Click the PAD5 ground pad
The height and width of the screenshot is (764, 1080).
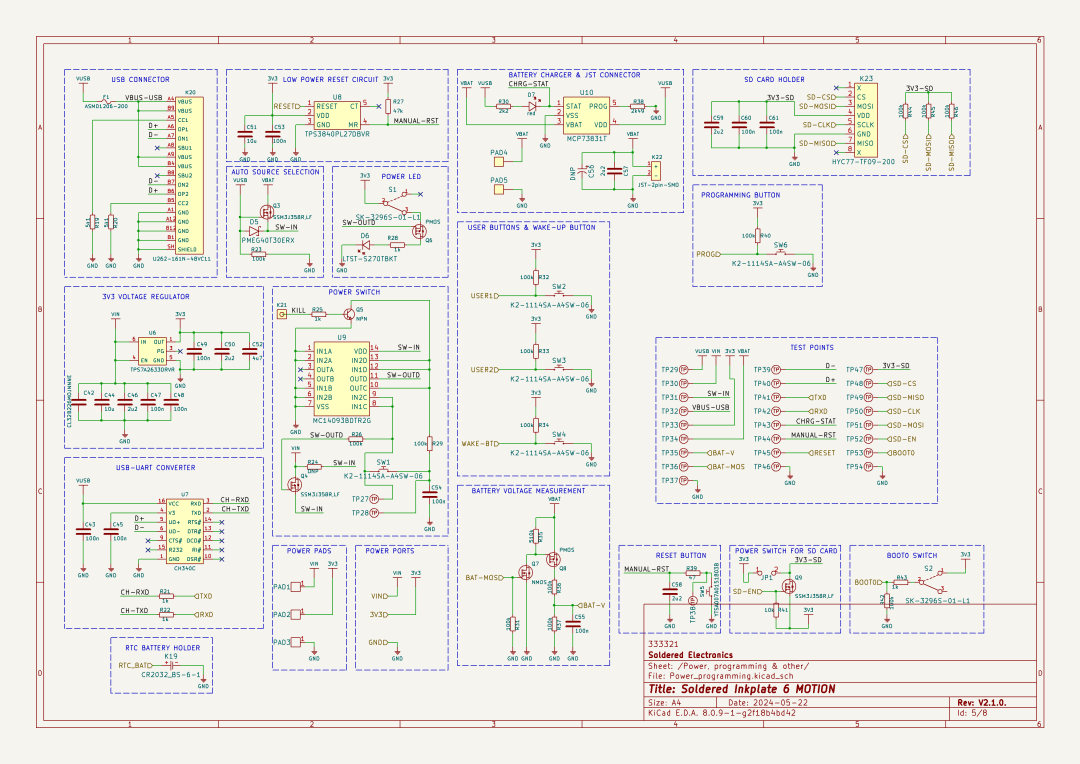point(499,189)
